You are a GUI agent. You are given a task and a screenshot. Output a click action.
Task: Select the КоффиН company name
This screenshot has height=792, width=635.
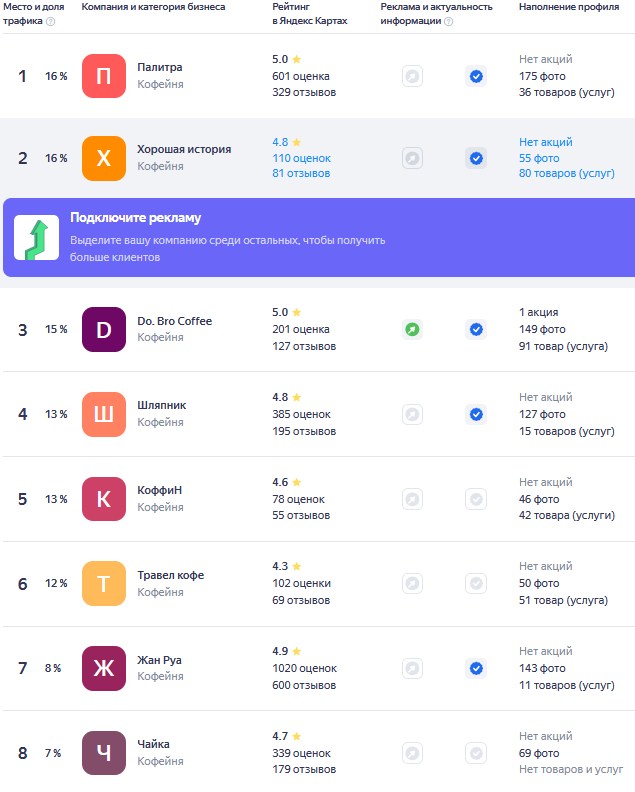click(x=159, y=490)
